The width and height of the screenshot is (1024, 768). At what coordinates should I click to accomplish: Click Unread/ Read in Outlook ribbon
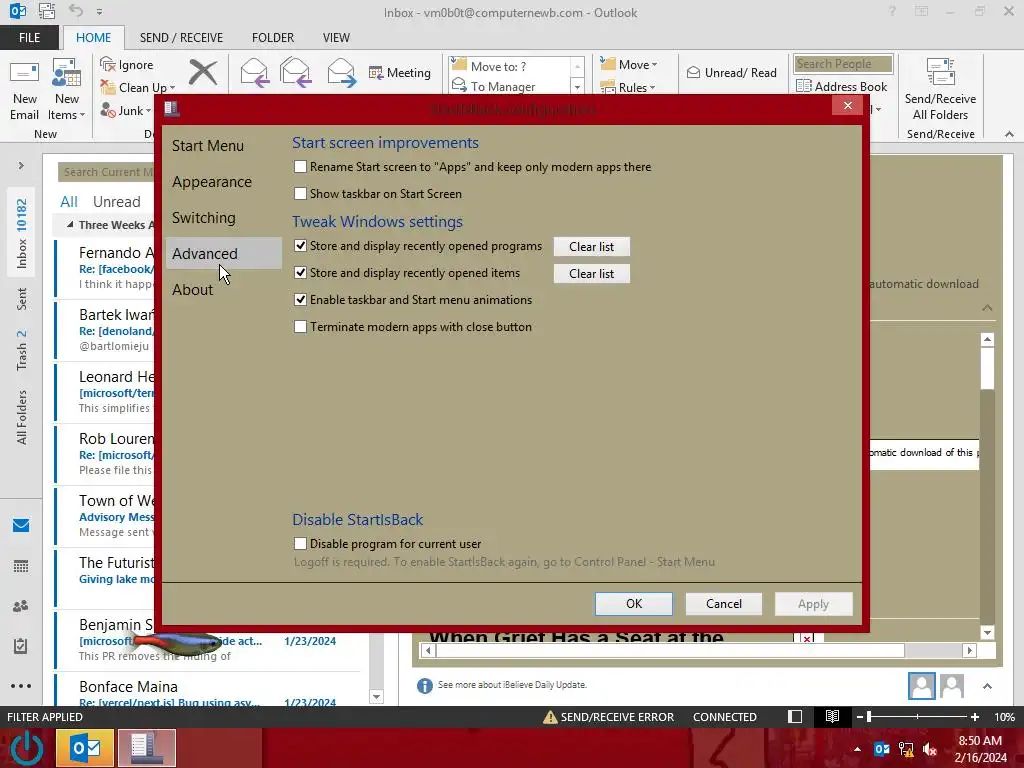point(731,72)
